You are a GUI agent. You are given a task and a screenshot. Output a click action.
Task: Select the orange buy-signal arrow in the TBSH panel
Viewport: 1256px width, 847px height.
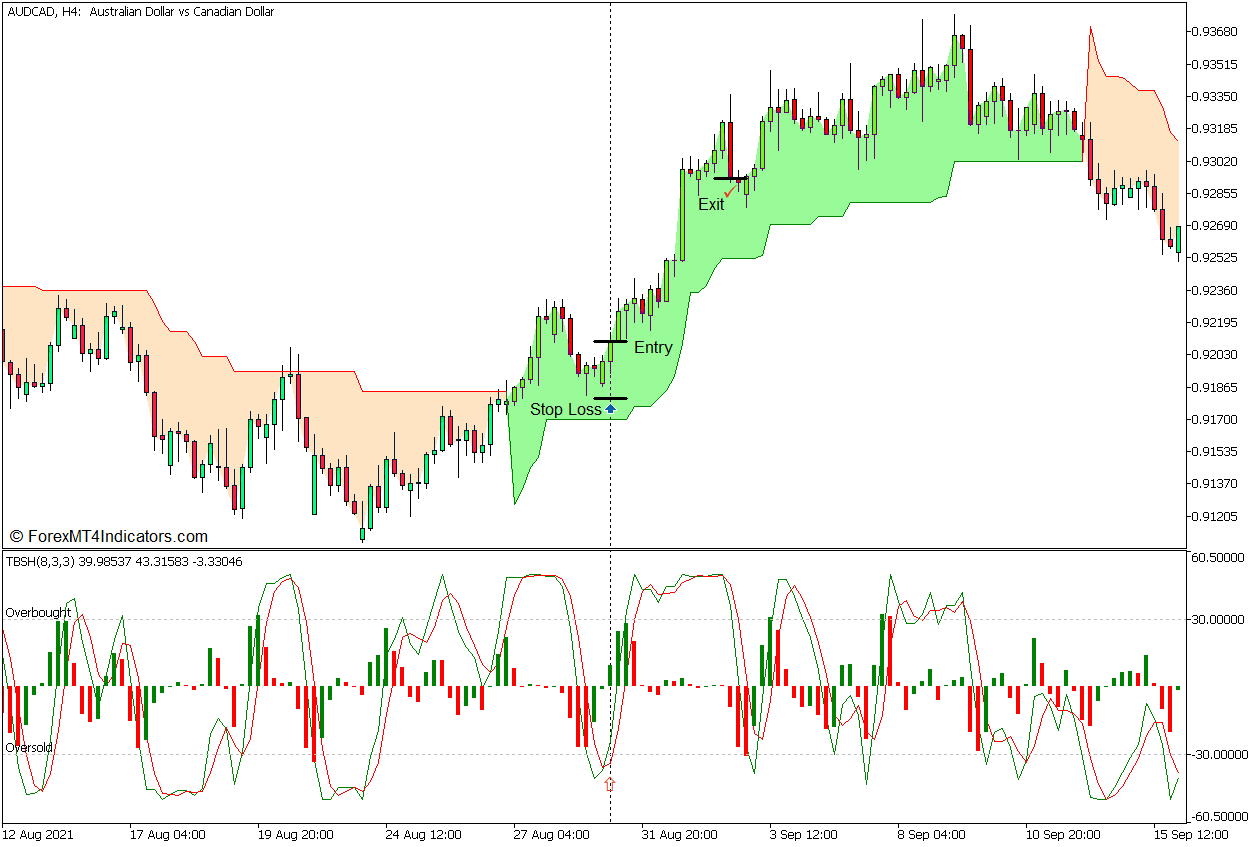(611, 783)
